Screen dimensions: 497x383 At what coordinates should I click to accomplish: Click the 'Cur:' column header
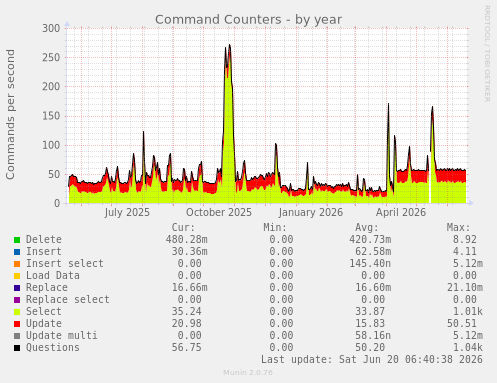click(x=183, y=227)
